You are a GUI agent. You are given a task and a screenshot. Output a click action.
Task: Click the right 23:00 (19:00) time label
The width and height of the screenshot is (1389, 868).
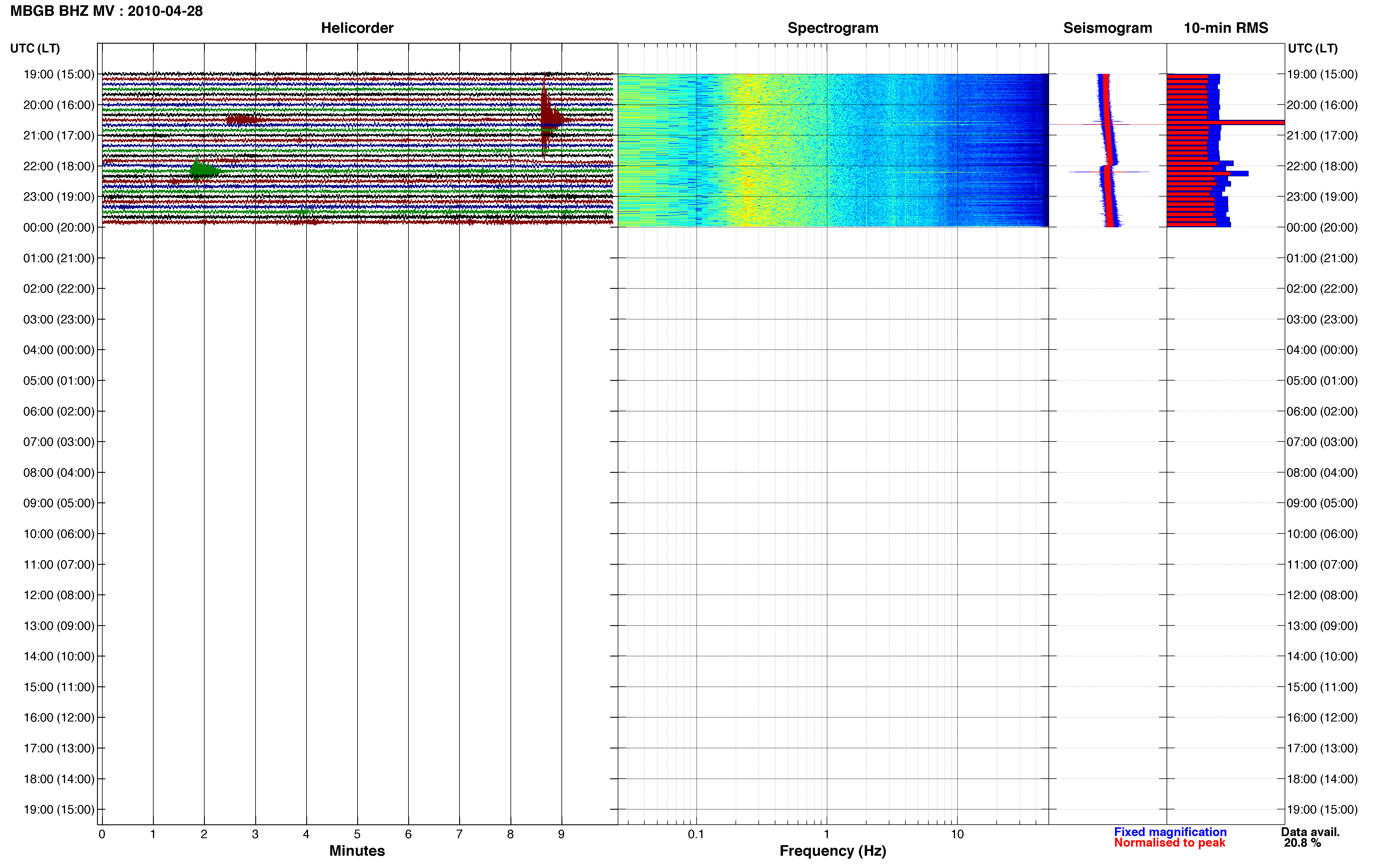tap(1322, 196)
